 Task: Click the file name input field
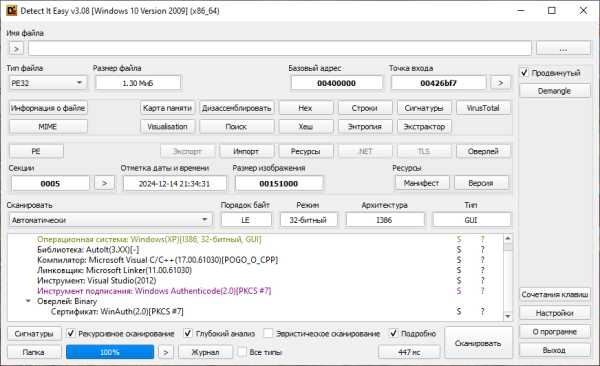[280, 49]
